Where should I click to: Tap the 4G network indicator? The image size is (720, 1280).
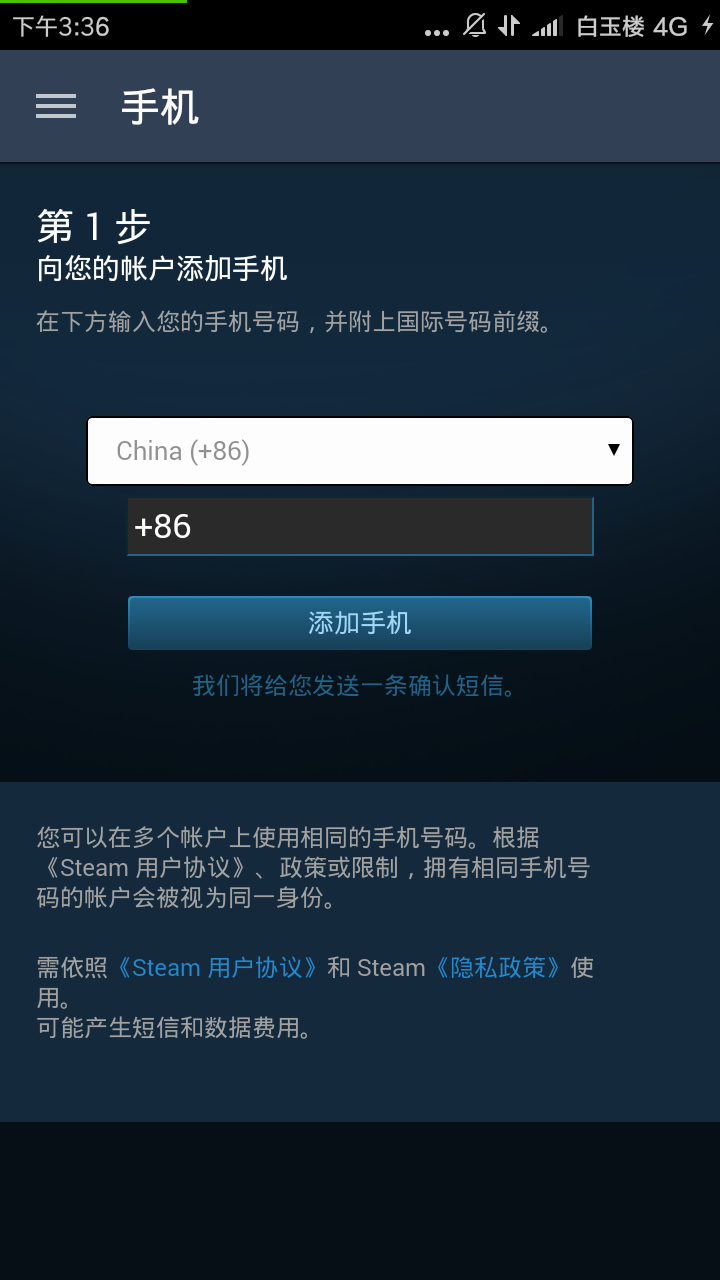670,27
